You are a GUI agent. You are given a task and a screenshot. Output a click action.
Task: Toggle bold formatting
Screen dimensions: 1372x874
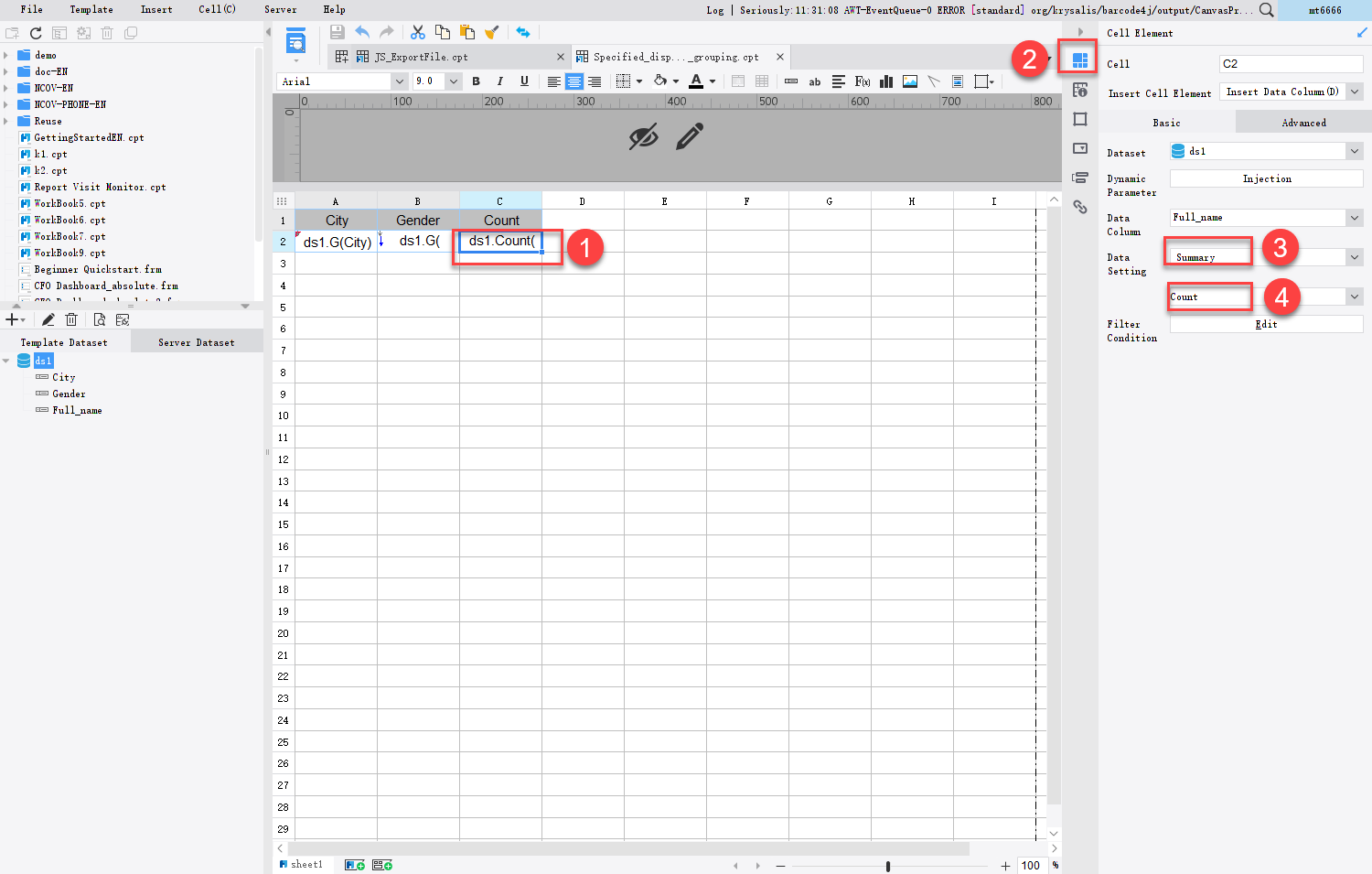point(476,81)
